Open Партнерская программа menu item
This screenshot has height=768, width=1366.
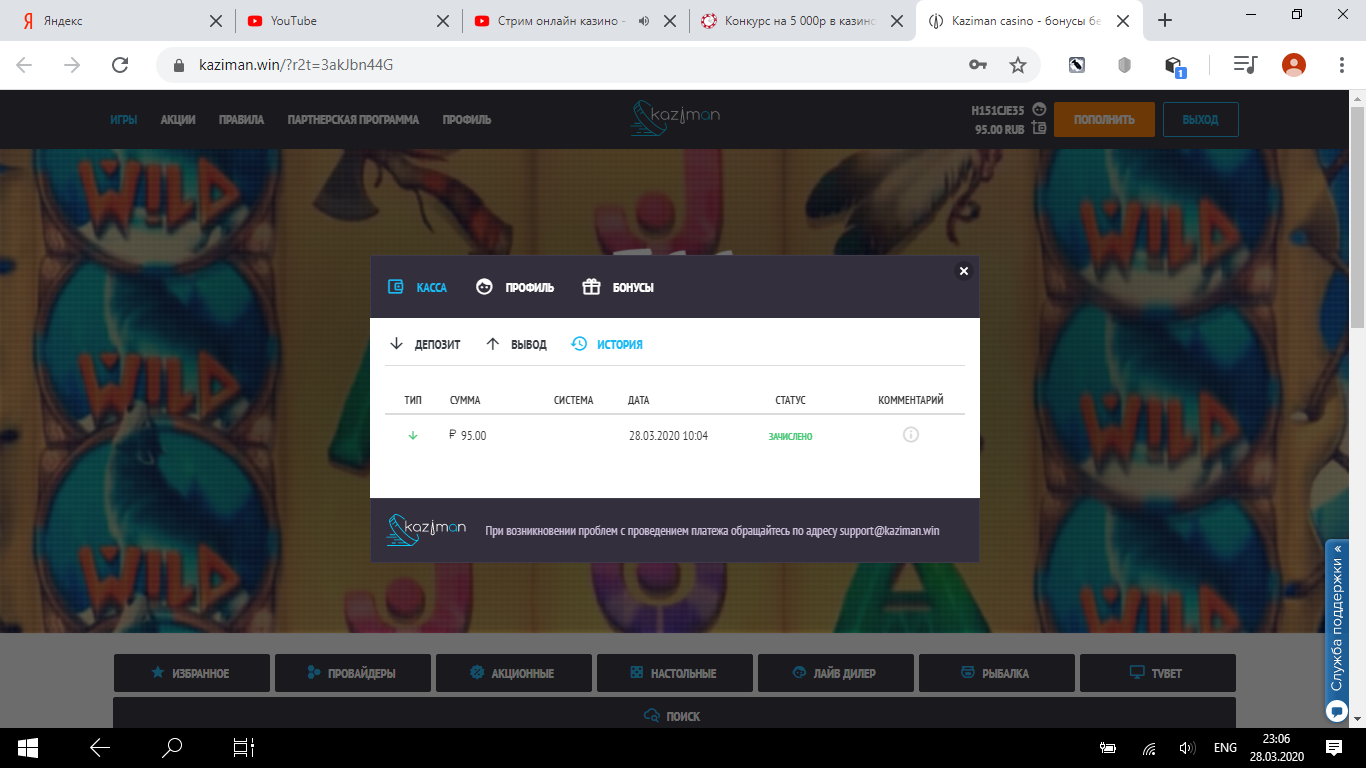tap(353, 119)
